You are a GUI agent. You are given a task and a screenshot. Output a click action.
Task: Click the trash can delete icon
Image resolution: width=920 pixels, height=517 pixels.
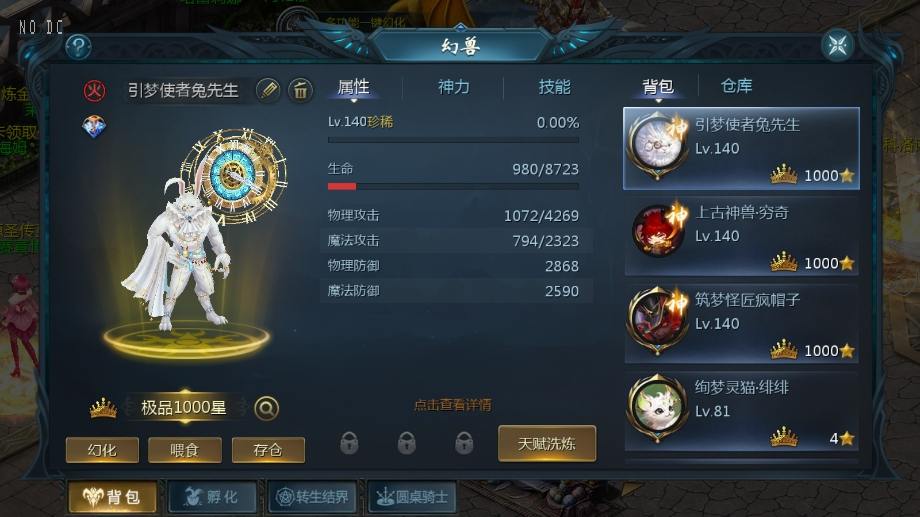tap(300, 90)
